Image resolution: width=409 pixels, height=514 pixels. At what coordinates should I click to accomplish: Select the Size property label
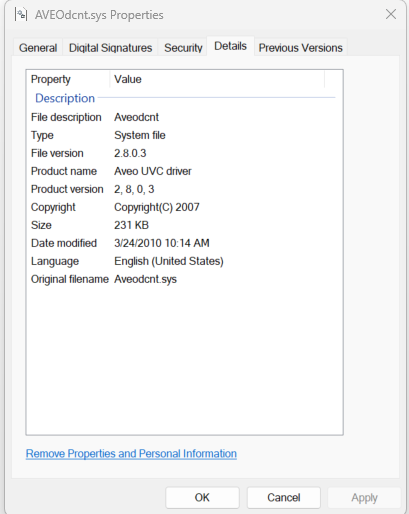[41, 225]
